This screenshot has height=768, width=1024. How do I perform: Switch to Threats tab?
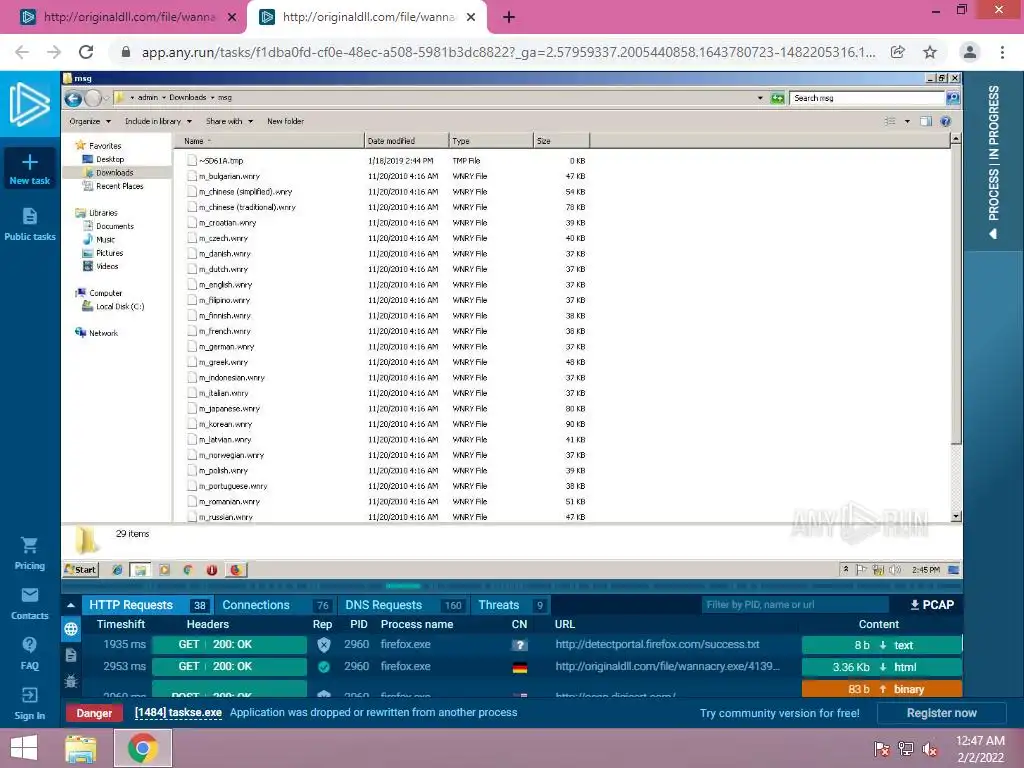[x=510, y=605]
